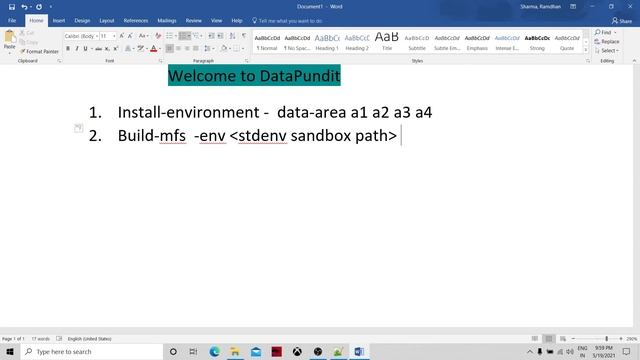Collapse the ribbon with the arrow
The width and height of the screenshot is (640, 360).
pyautogui.click(x=634, y=61)
